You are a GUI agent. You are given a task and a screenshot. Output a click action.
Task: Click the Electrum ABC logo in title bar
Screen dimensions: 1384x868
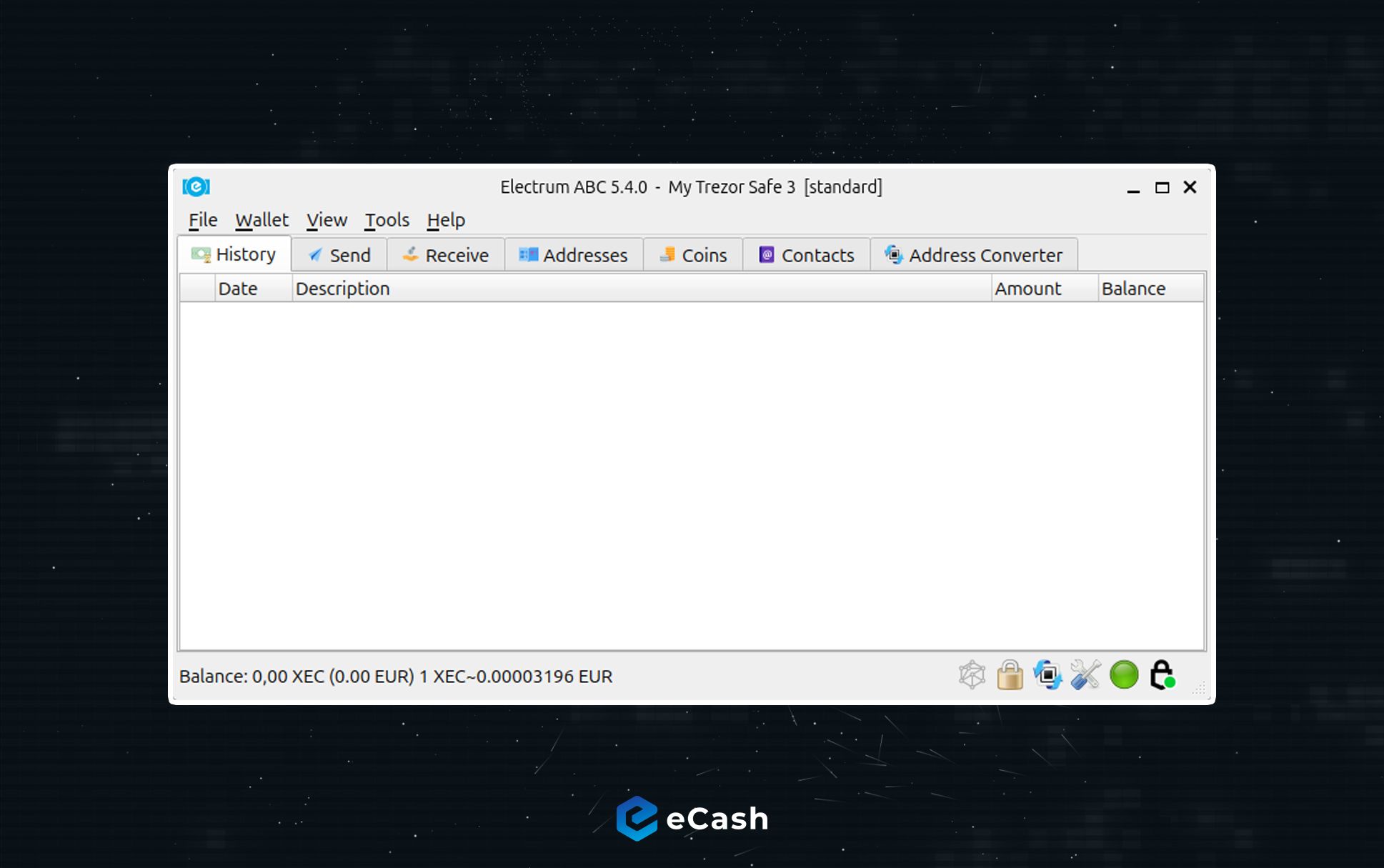tap(196, 187)
